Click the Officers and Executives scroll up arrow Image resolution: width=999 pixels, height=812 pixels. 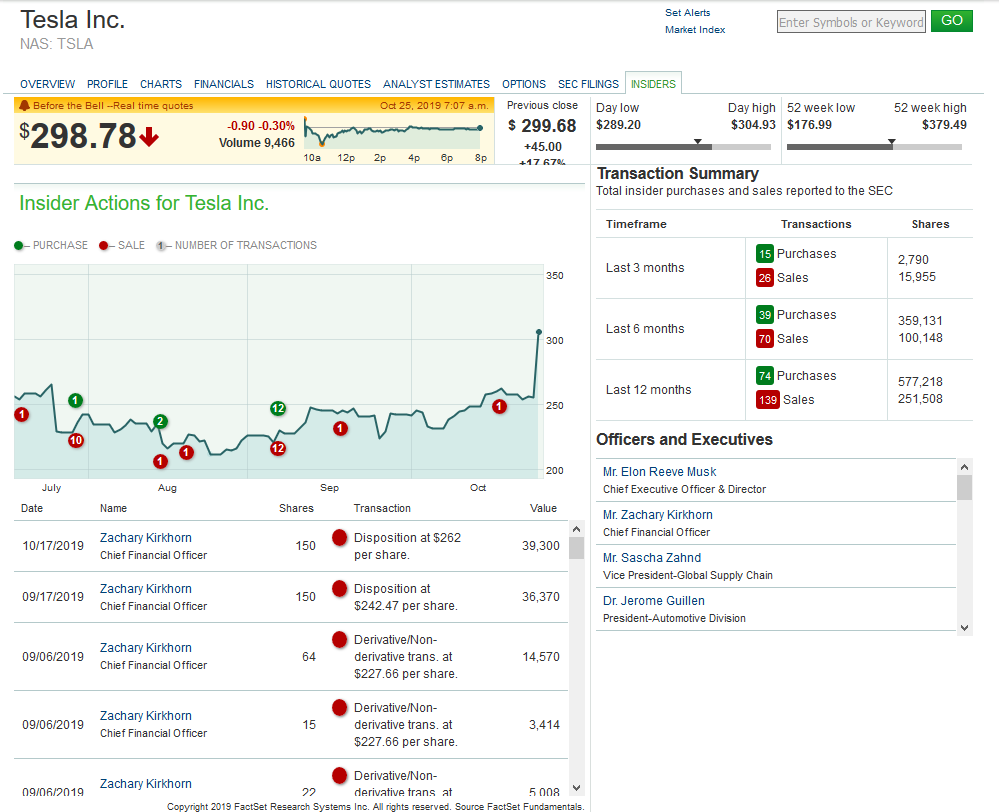965,467
